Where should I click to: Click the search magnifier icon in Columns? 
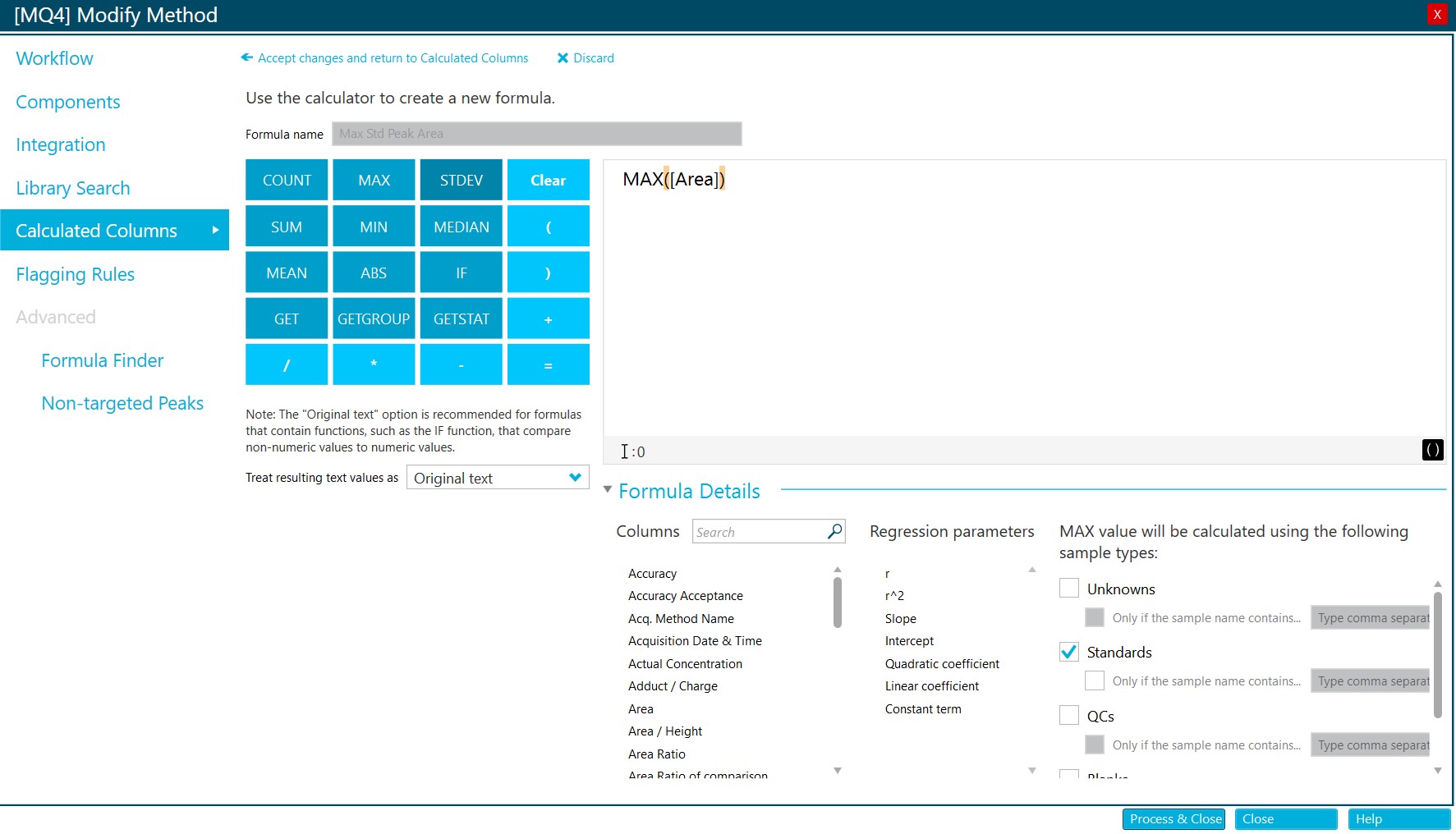[x=834, y=531]
